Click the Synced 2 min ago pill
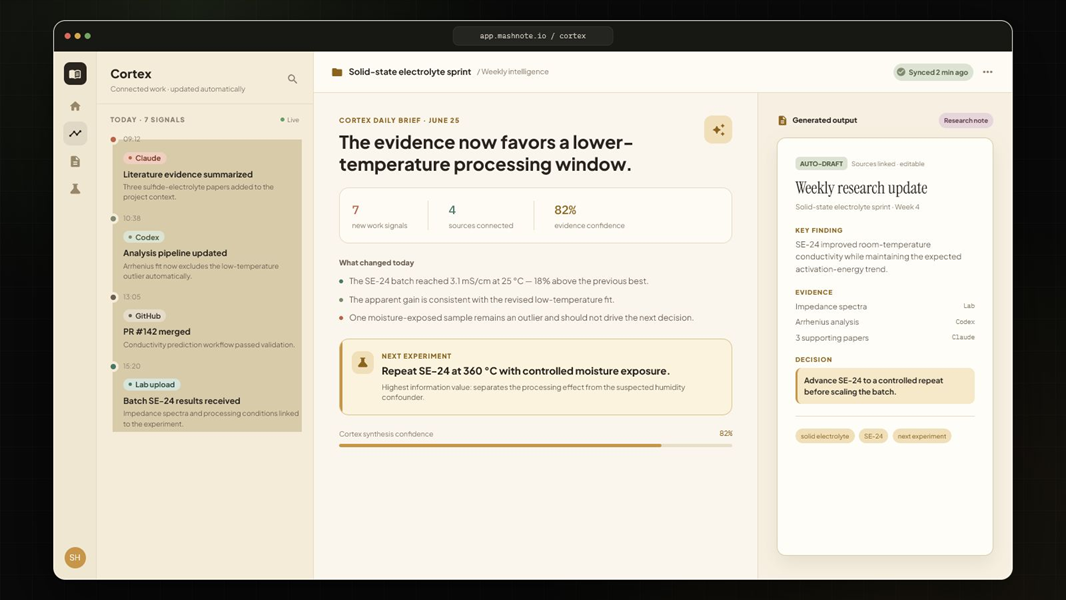Screen dimensions: 1066x600 [x=933, y=72]
